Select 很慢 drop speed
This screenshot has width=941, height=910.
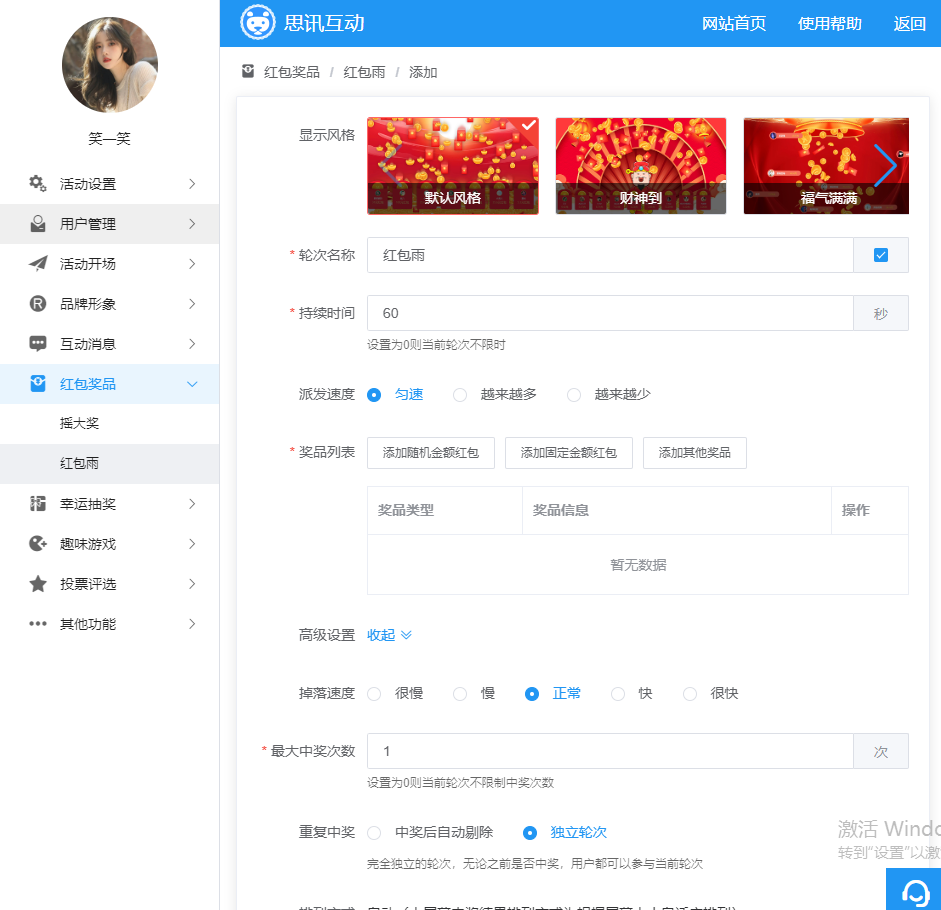tap(374, 694)
